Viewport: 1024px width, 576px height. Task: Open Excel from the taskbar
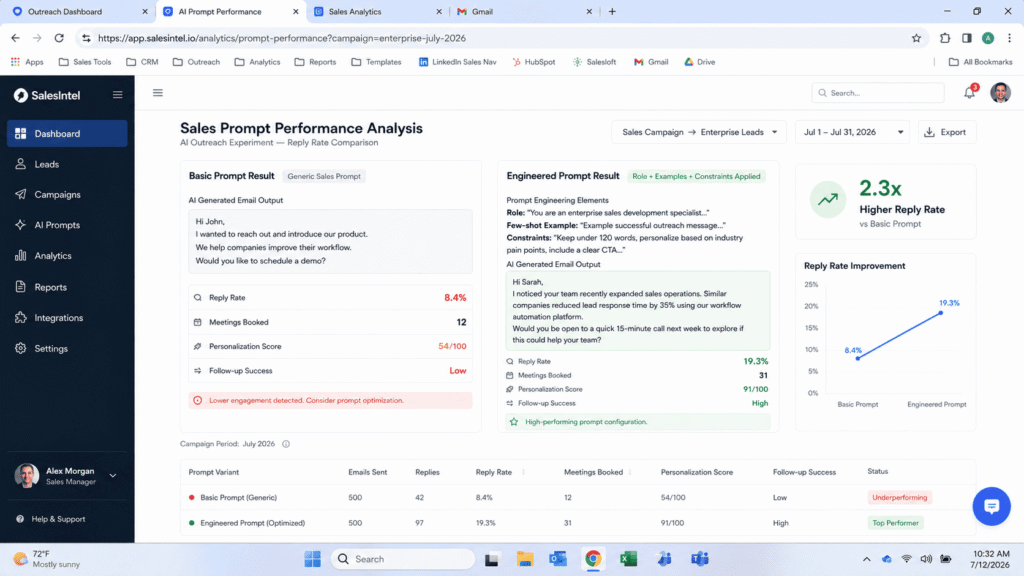(628, 559)
